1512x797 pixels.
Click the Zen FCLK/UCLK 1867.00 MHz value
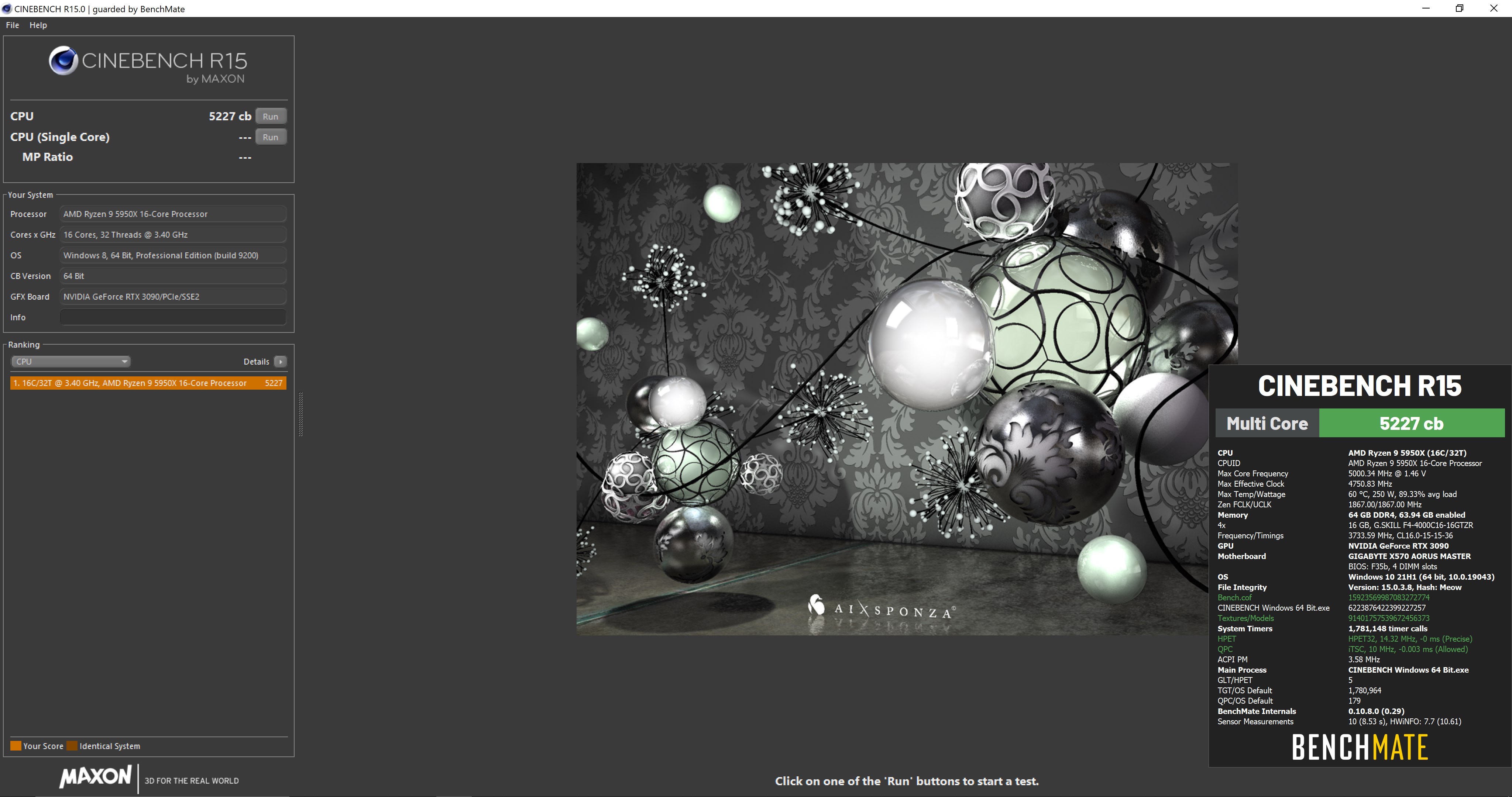pyautogui.click(x=1385, y=504)
